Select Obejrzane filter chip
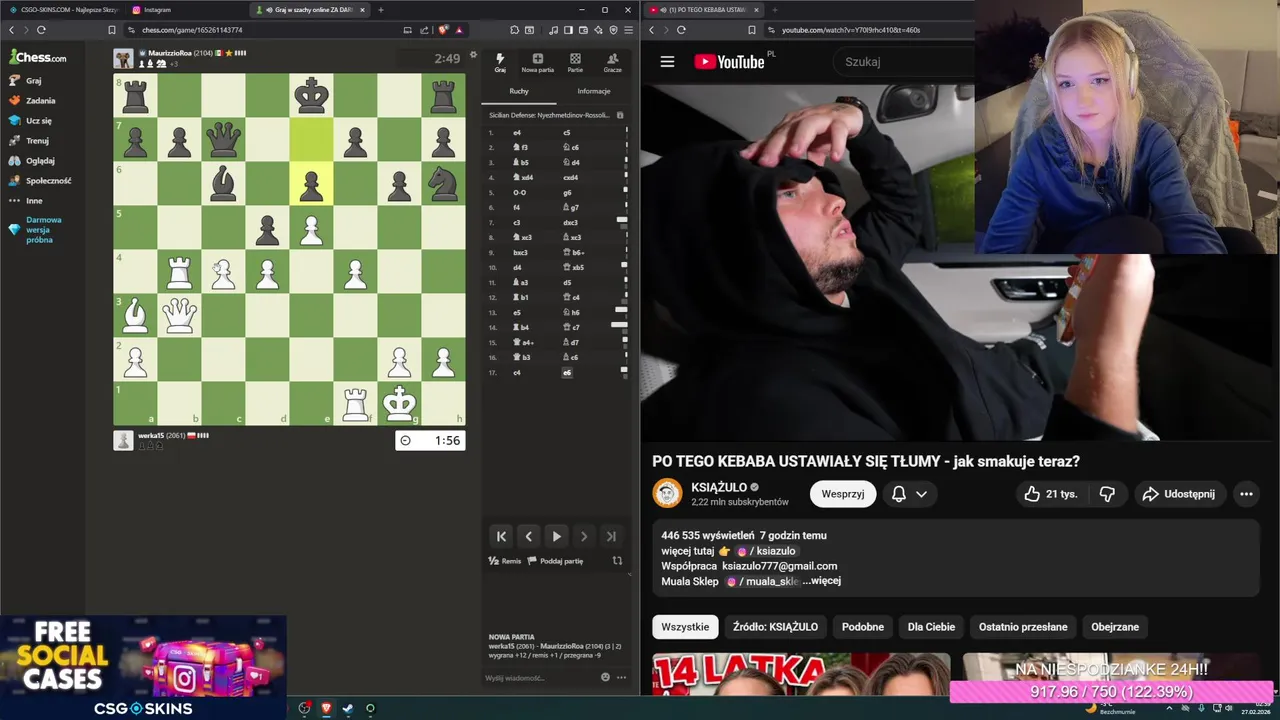 pos(1115,627)
